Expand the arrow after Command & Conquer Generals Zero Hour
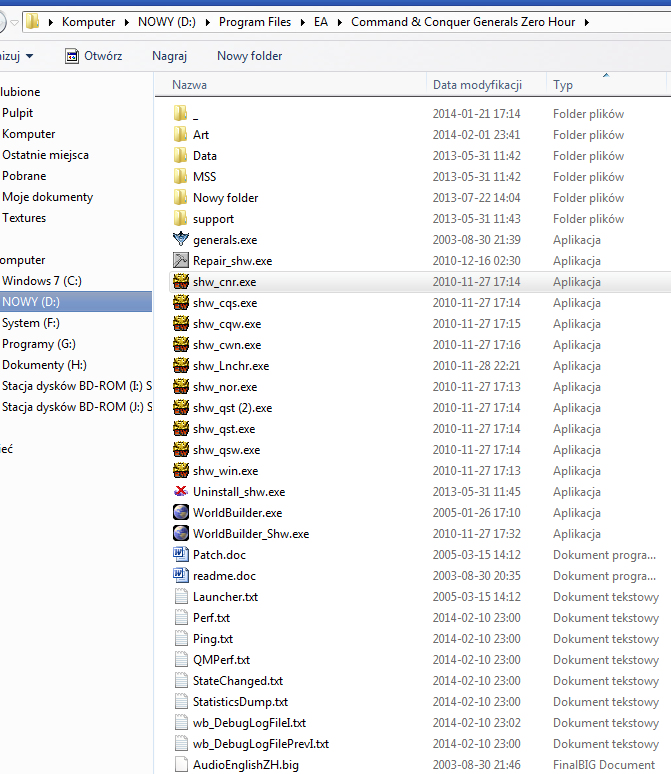Screen dimensions: 671x774 (586, 21)
